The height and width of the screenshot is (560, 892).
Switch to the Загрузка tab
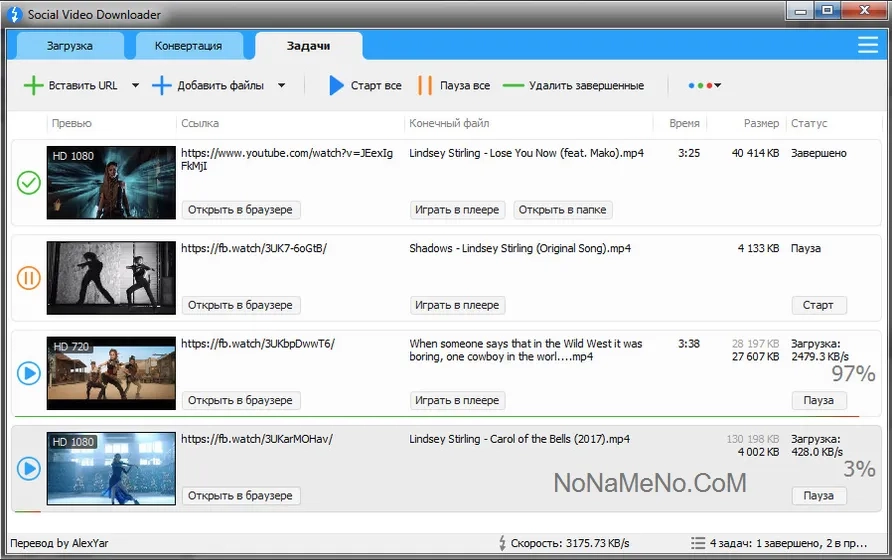[x=70, y=46]
